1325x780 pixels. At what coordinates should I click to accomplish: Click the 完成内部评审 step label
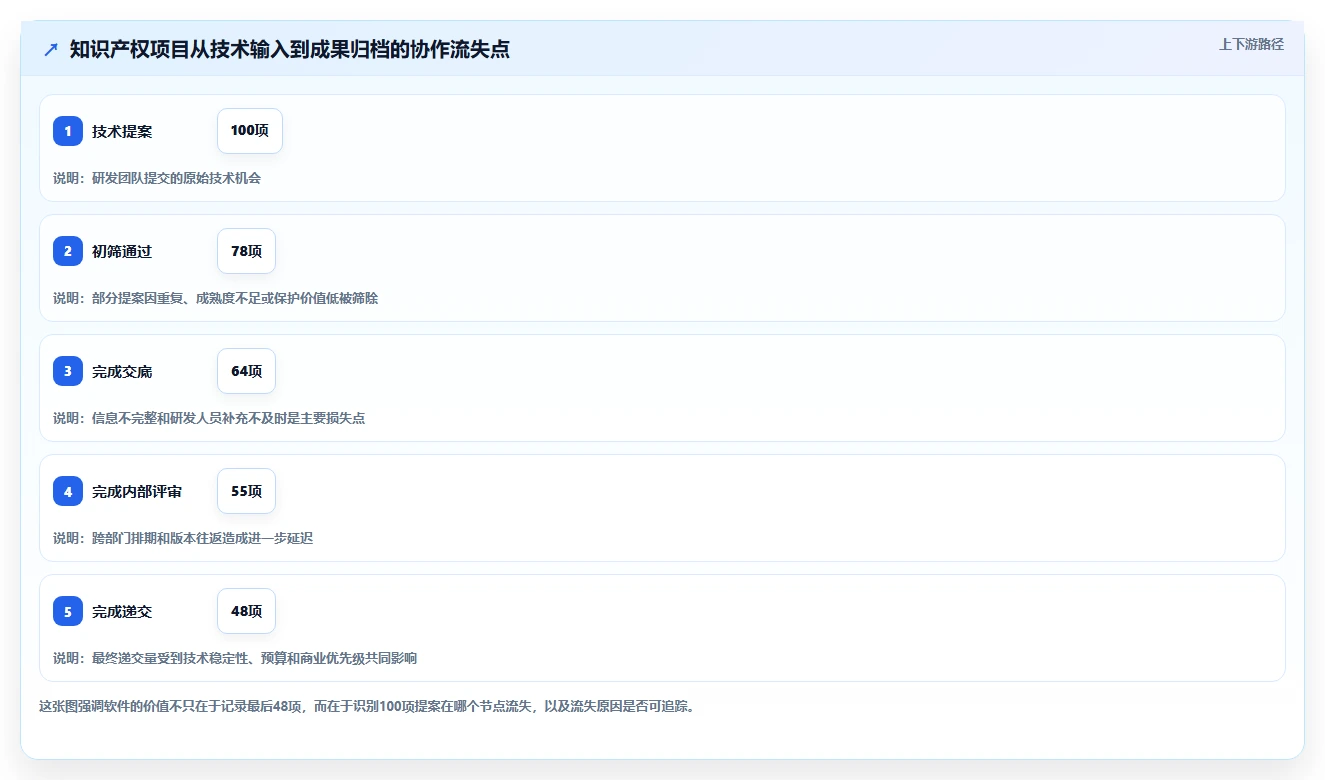click(137, 491)
